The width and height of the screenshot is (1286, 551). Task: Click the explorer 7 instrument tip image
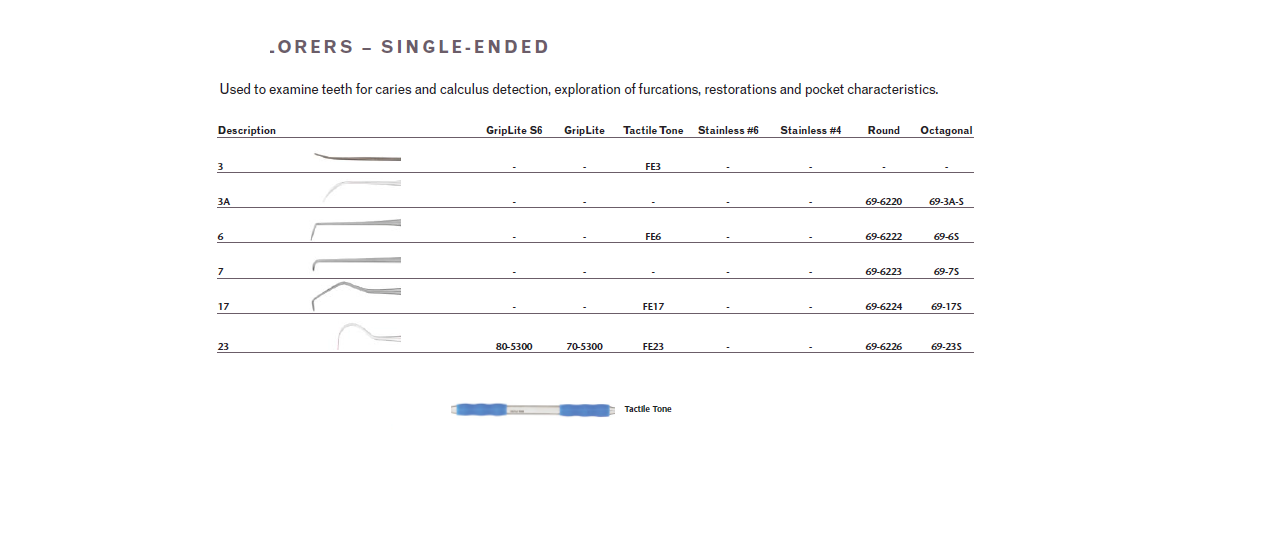tap(356, 263)
